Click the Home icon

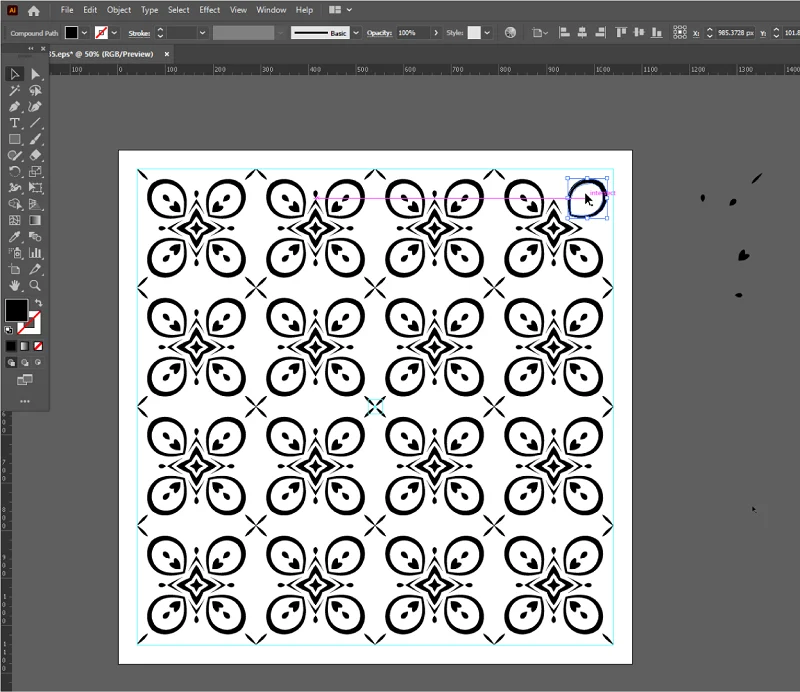(34, 10)
